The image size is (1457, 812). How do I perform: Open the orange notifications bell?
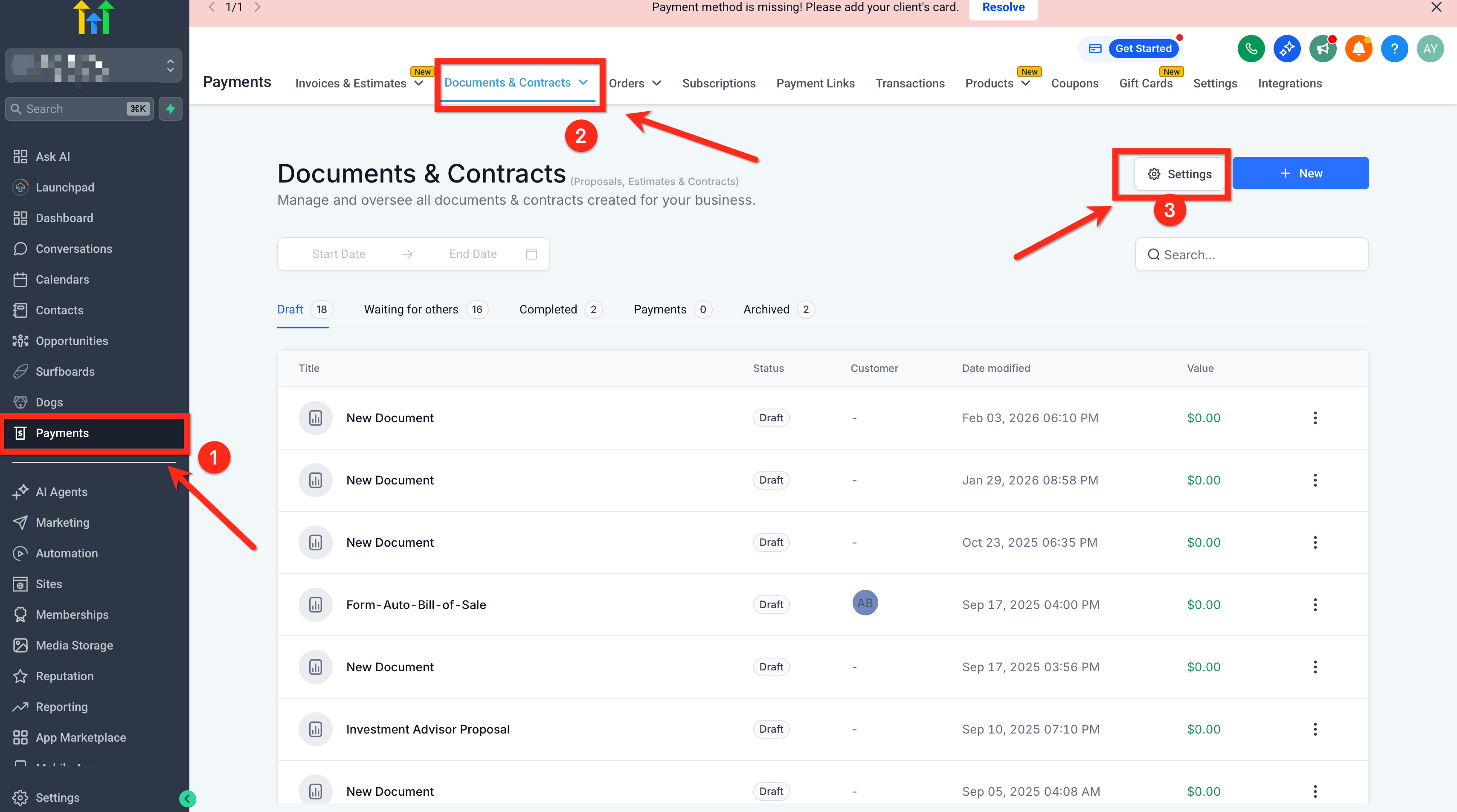(x=1358, y=49)
